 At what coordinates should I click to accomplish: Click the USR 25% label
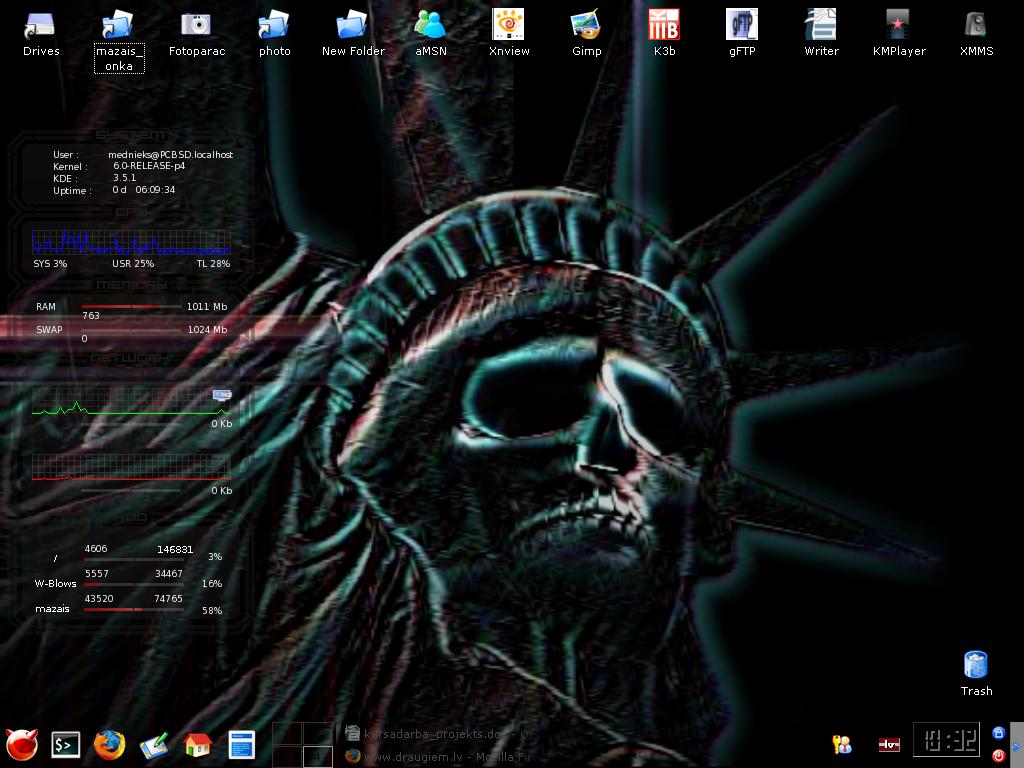[x=133, y=264]
